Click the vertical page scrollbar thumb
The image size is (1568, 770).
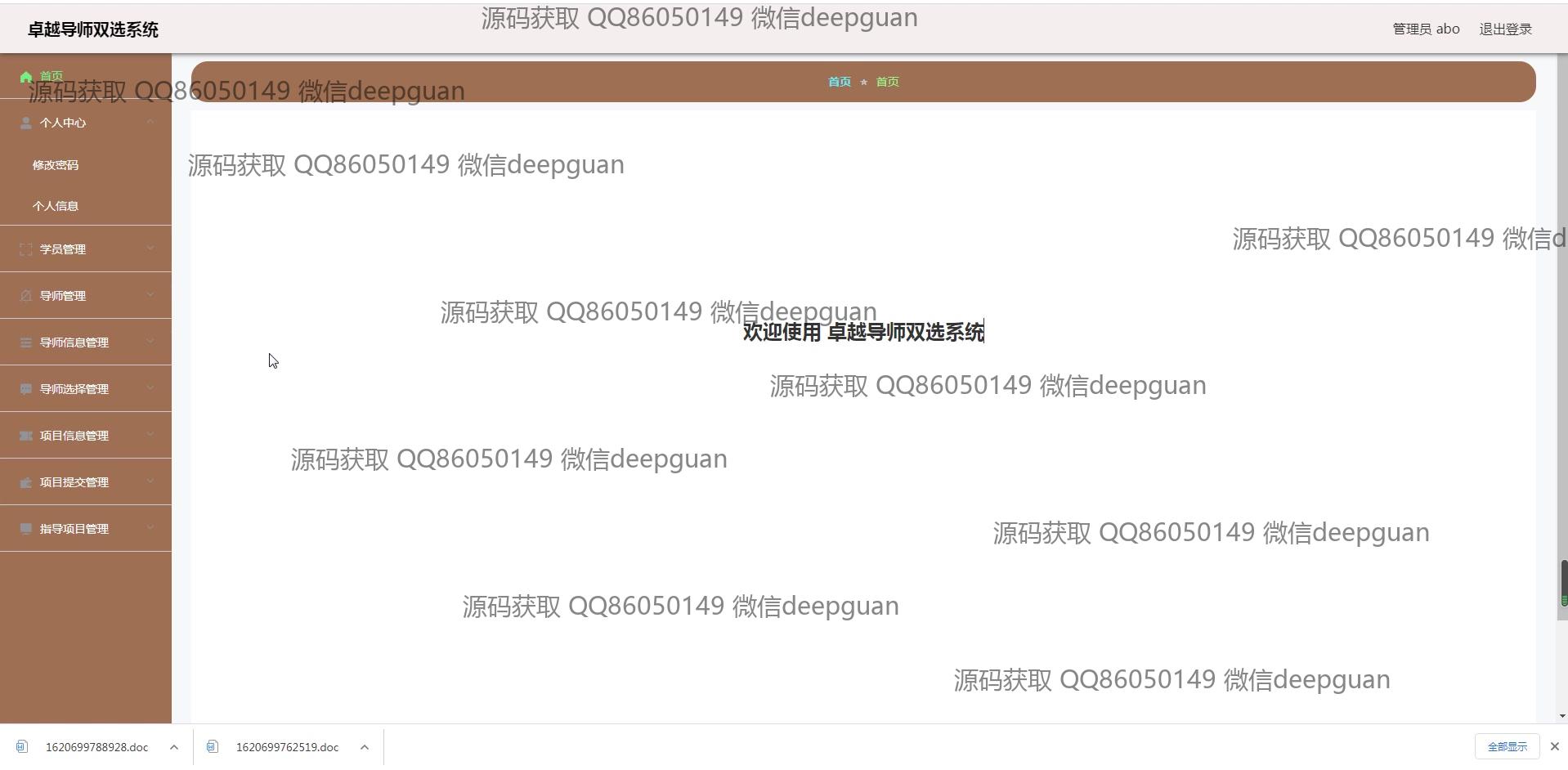(x=1563, y=584)
